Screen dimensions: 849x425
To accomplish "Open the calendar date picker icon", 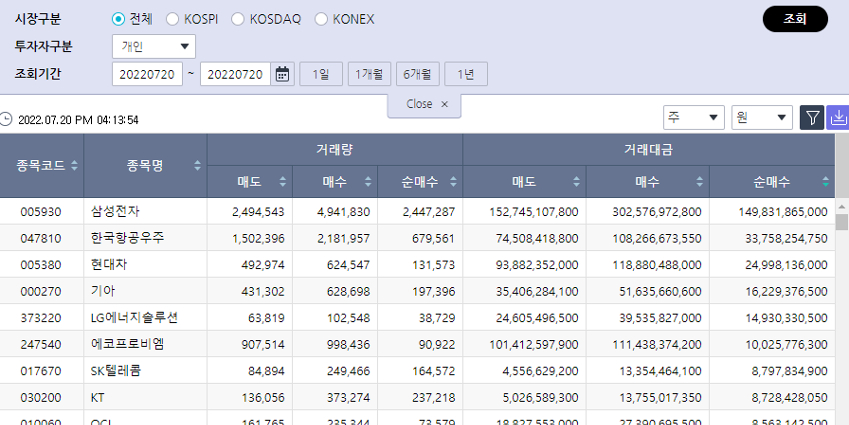I will tap(283, 75).
